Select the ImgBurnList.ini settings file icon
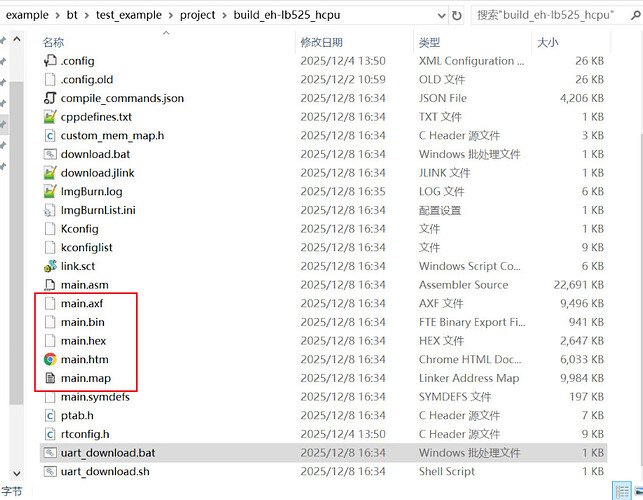The width and height of the screenshot is (643, 500). 50,210
